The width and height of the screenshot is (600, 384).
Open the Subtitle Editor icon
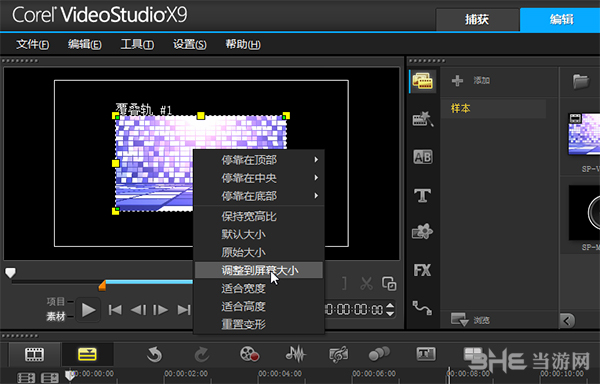coord(426,353)
